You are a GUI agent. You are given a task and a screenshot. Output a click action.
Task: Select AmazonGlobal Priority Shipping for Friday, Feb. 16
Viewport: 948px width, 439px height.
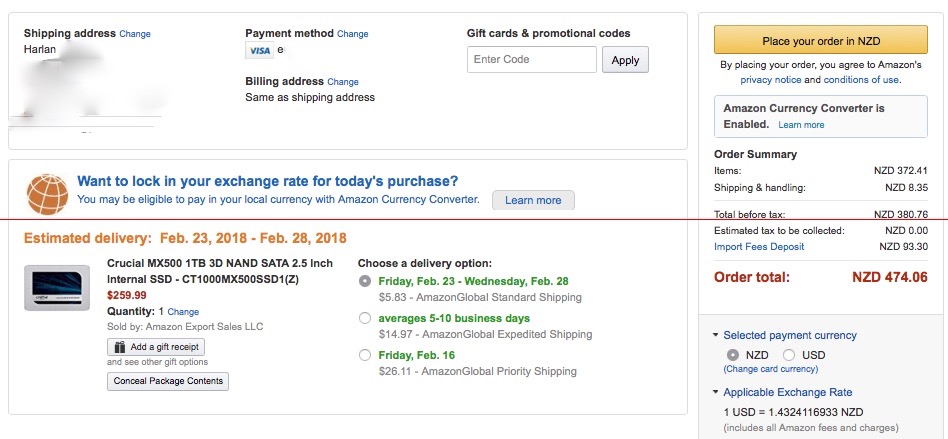(x=365, y=355)
